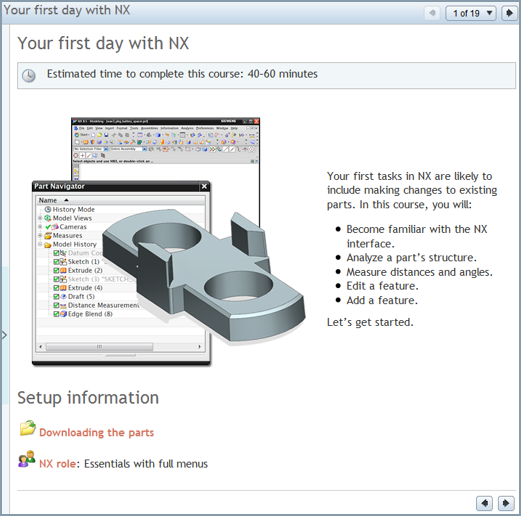The height and width of the screenshot is (516, 521).
Task: Click Part Navigator scrollbar right arrow
Action: [x=200, y=347]
